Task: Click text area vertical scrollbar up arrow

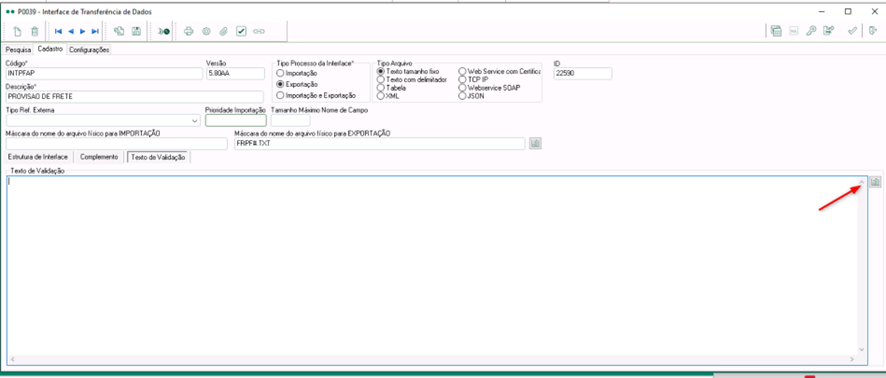Action: 862,182
